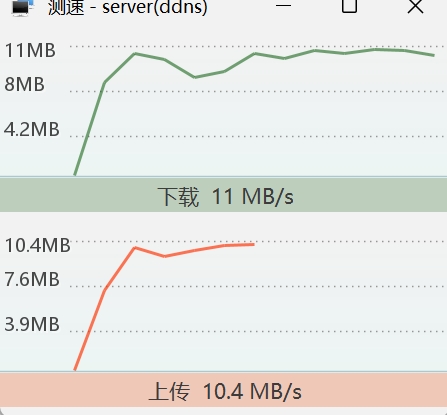Click the right end of green download line
The width and height of the screenshot is (447, 415).
[433, 55]
